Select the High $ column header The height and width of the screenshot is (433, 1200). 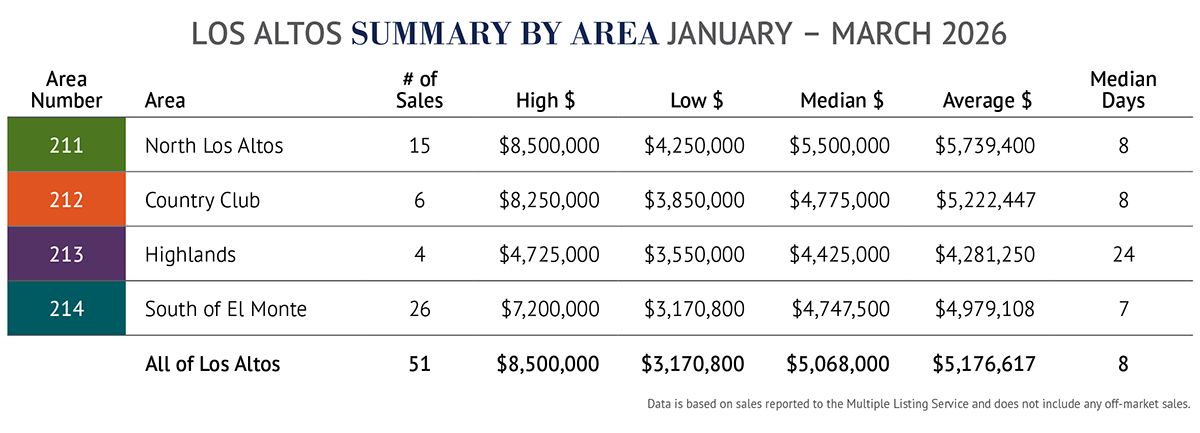pos(545,101)
